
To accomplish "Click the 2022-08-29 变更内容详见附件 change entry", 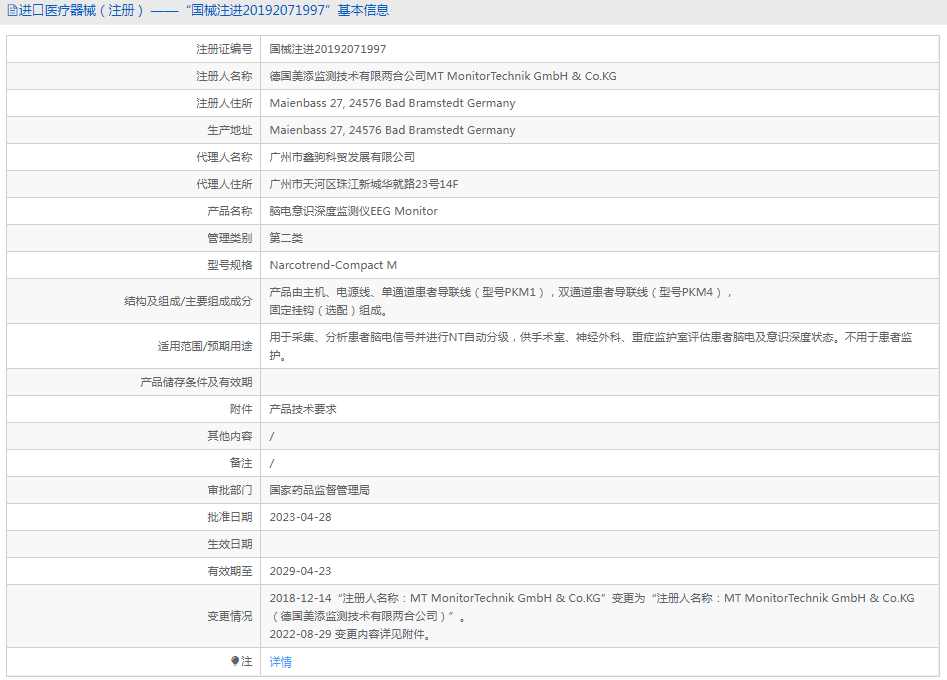I will click(x=350, y=634).
